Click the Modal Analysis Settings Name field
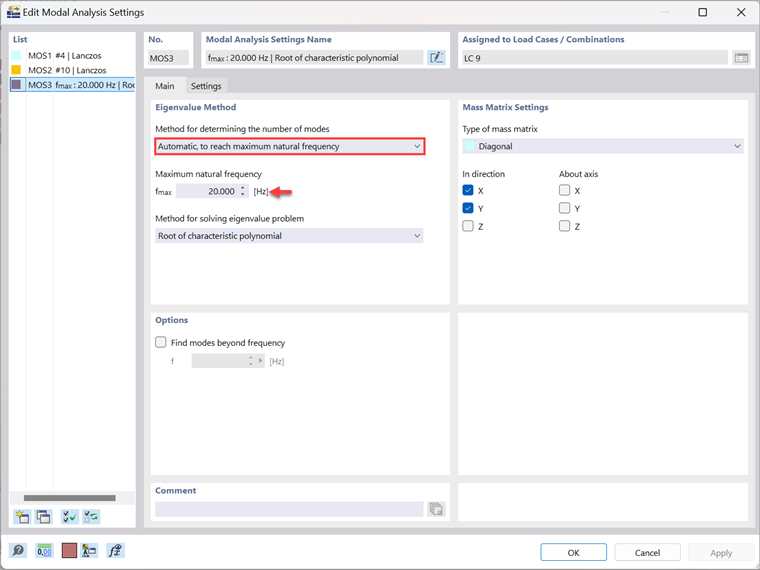Image resolution: width=760 pixels, height=570 pixels. pos(315,58)
